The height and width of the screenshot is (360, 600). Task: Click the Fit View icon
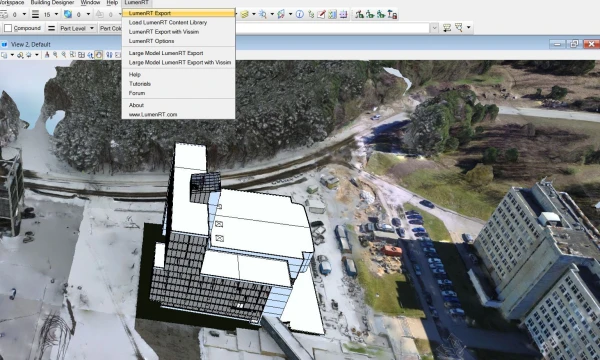(81, 55)
